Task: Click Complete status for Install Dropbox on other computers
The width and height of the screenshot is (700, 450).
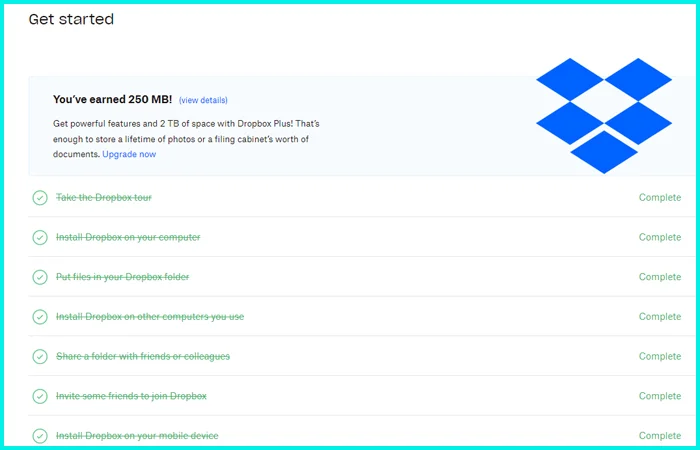Action: (x=660, y=317)
